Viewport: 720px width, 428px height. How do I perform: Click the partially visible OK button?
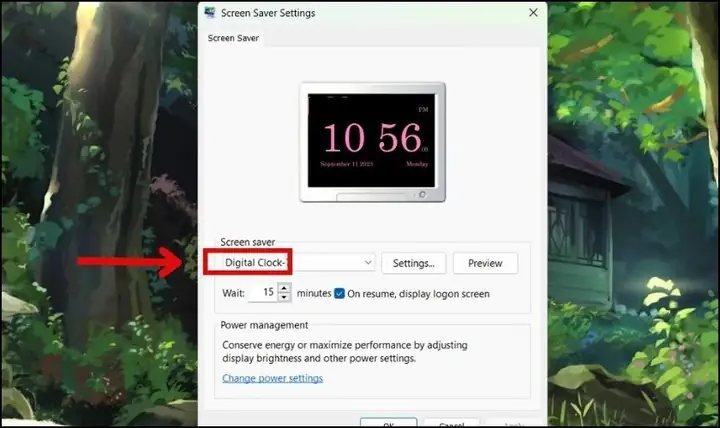click(x=388, y=422)
